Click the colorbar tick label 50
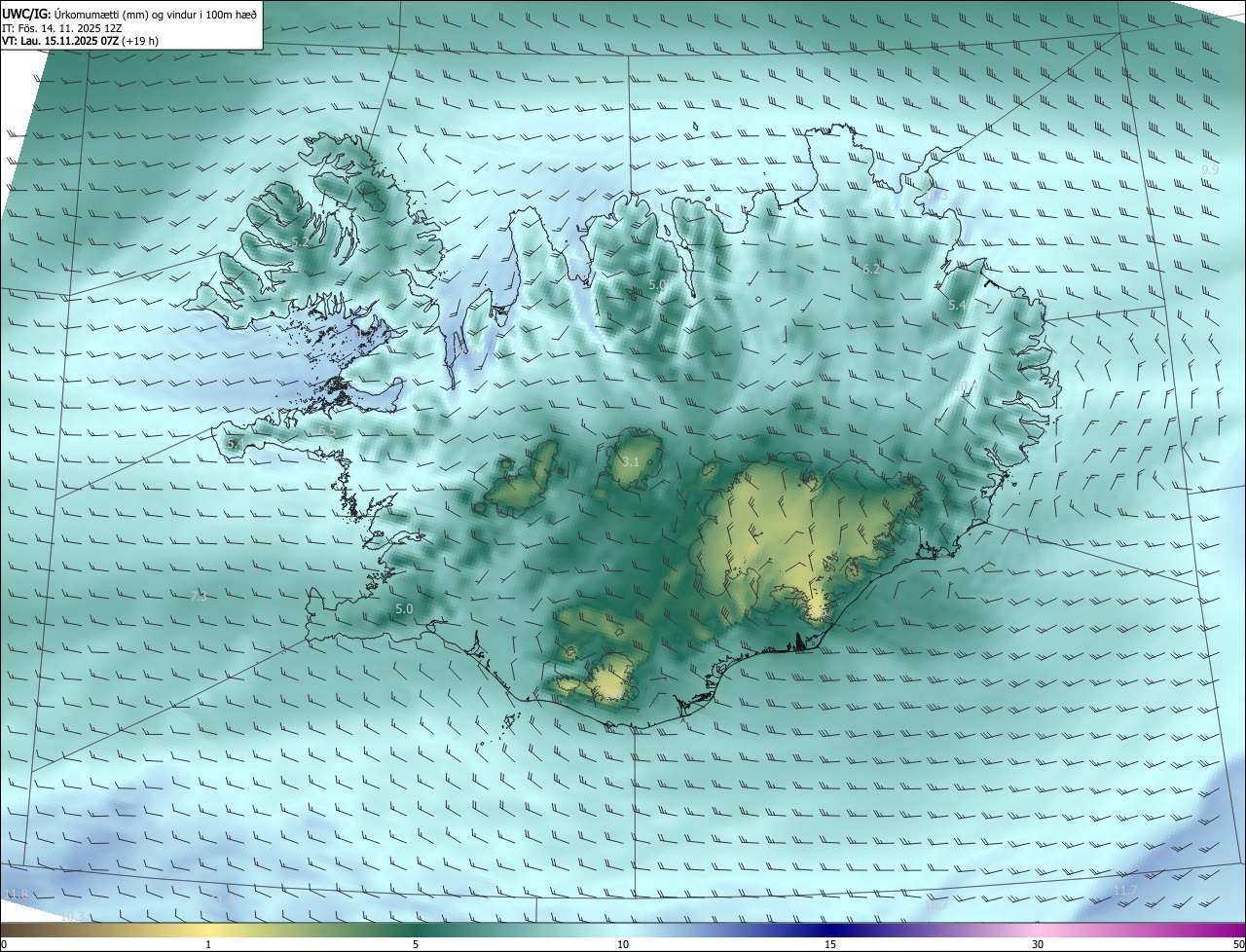1246x952 pixels. [1238, 944]
